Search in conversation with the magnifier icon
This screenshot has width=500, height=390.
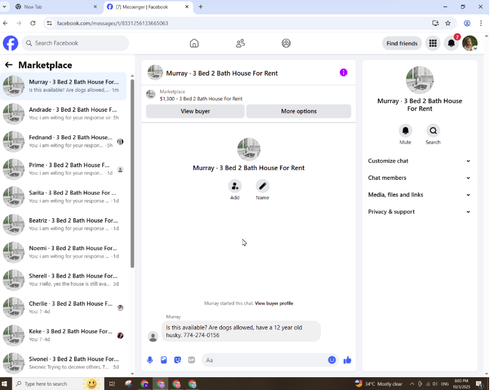[433, 131]
